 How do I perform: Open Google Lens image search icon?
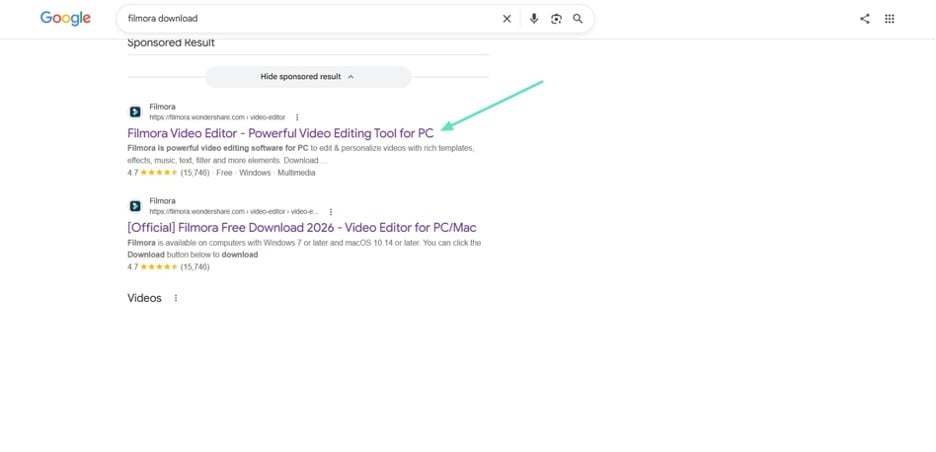coord(556,19)
